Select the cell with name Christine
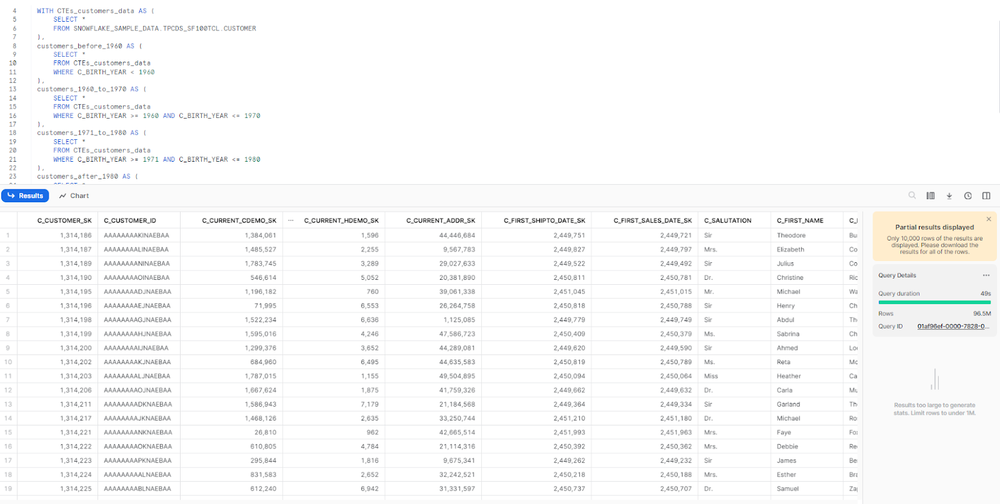The width and height of the screenshot is (1000, 504). 807,278
